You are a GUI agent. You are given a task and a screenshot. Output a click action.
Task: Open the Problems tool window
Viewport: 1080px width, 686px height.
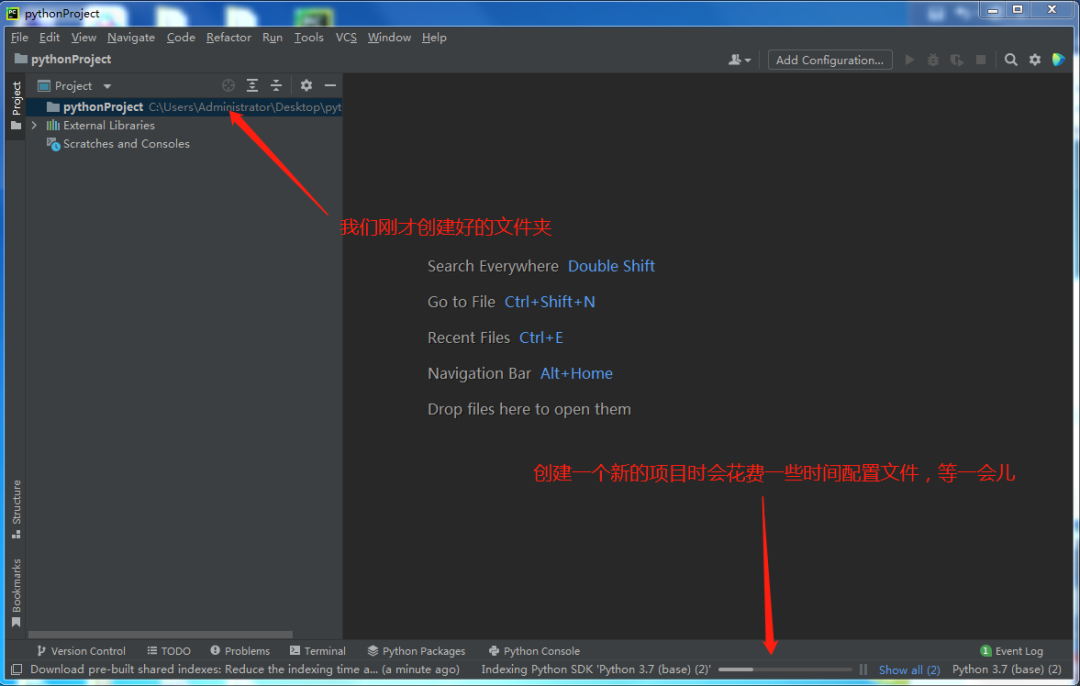coord(240,651)
